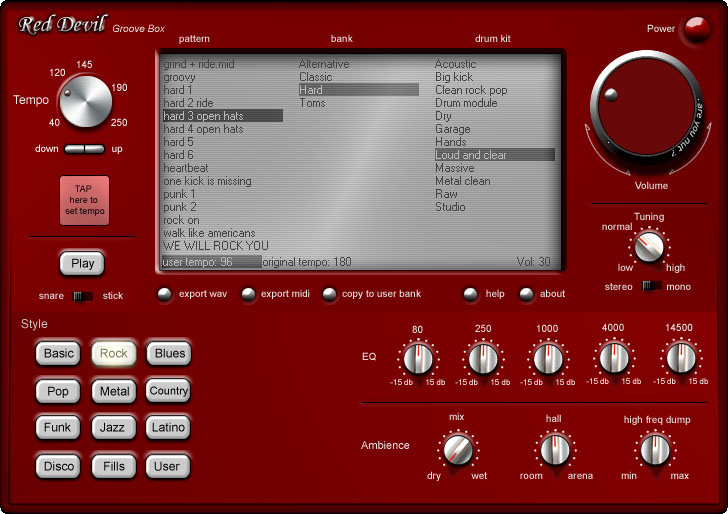Click the export midi round button
This screenshot has height=514, width=728.
point(247,294)
